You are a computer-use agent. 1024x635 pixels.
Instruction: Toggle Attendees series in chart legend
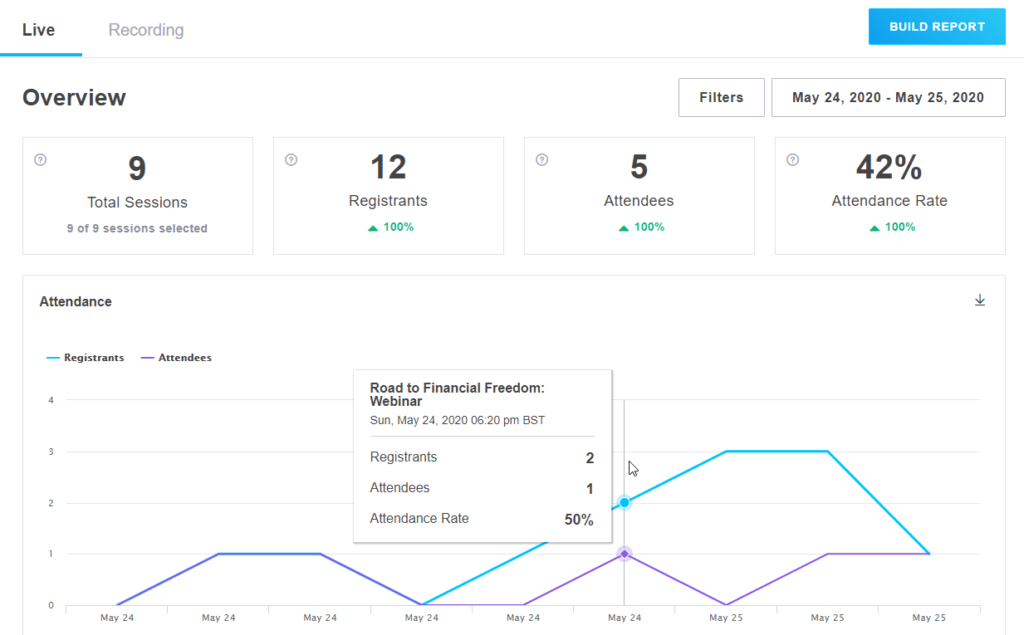(177, 357)
